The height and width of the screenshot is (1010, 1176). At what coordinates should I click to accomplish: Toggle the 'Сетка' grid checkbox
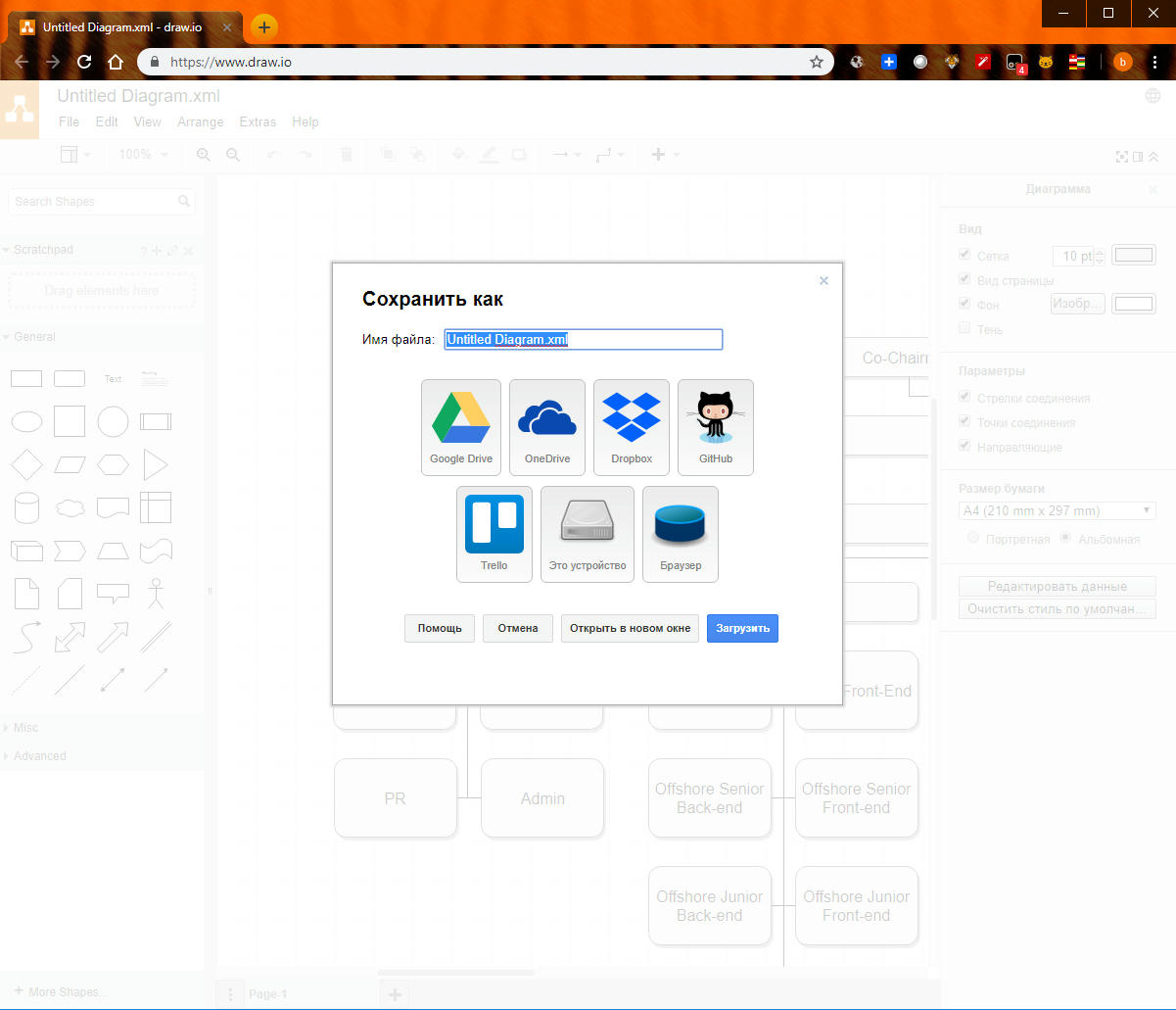pos(964,255)
